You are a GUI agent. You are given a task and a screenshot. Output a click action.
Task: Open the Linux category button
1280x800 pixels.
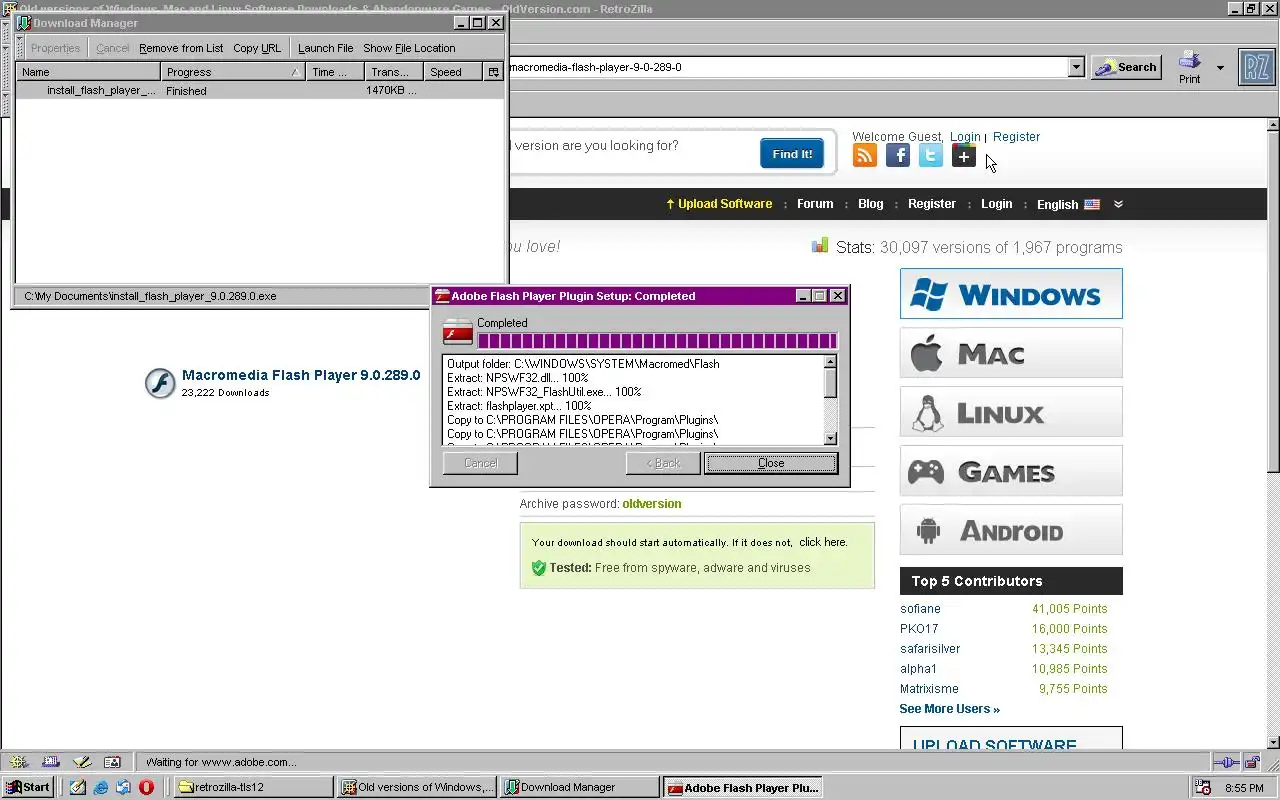coord(1011,412)
